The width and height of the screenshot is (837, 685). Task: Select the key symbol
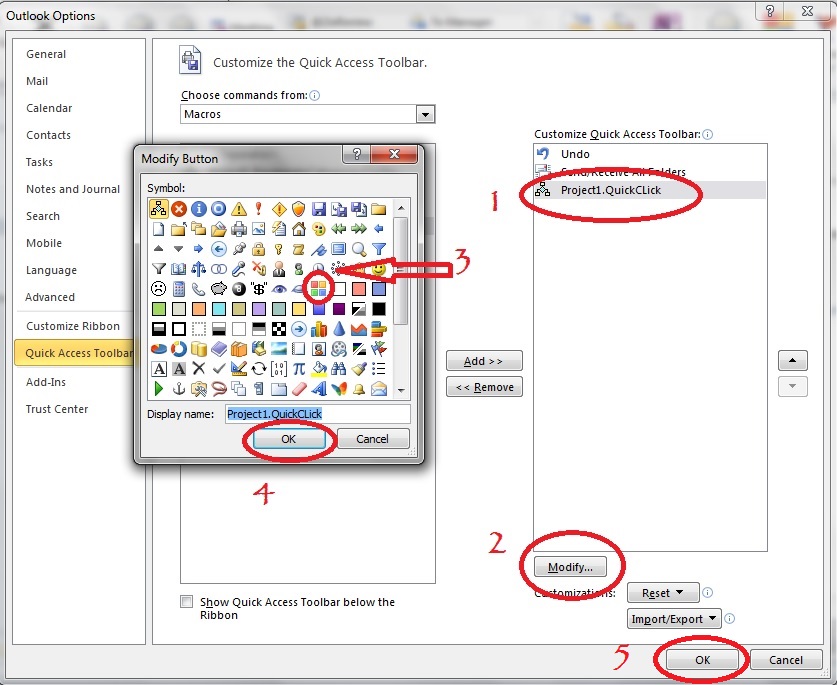279,248
